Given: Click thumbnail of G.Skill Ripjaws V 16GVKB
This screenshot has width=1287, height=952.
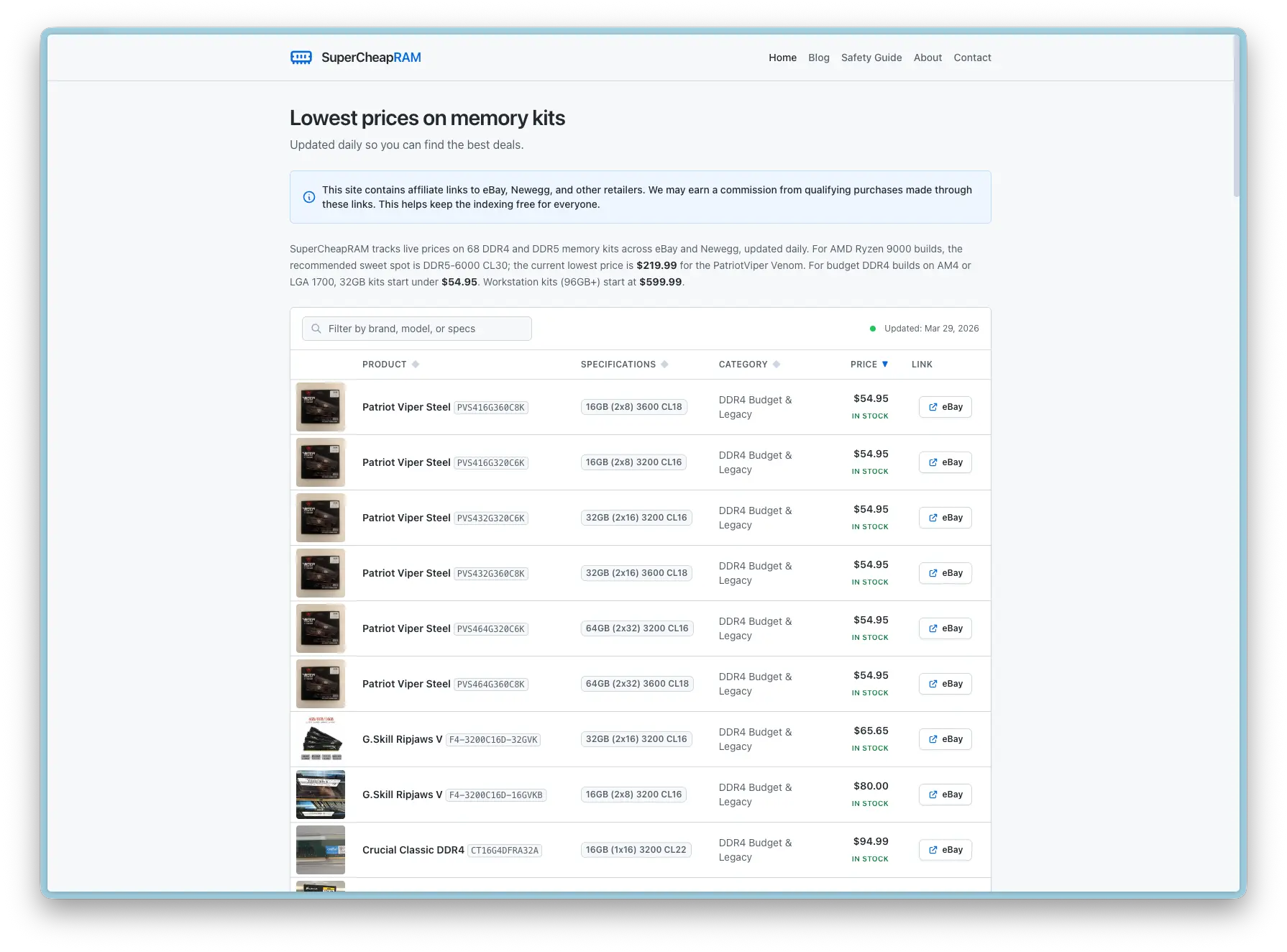Looking at the screenshot, I should tap(321, 795).
